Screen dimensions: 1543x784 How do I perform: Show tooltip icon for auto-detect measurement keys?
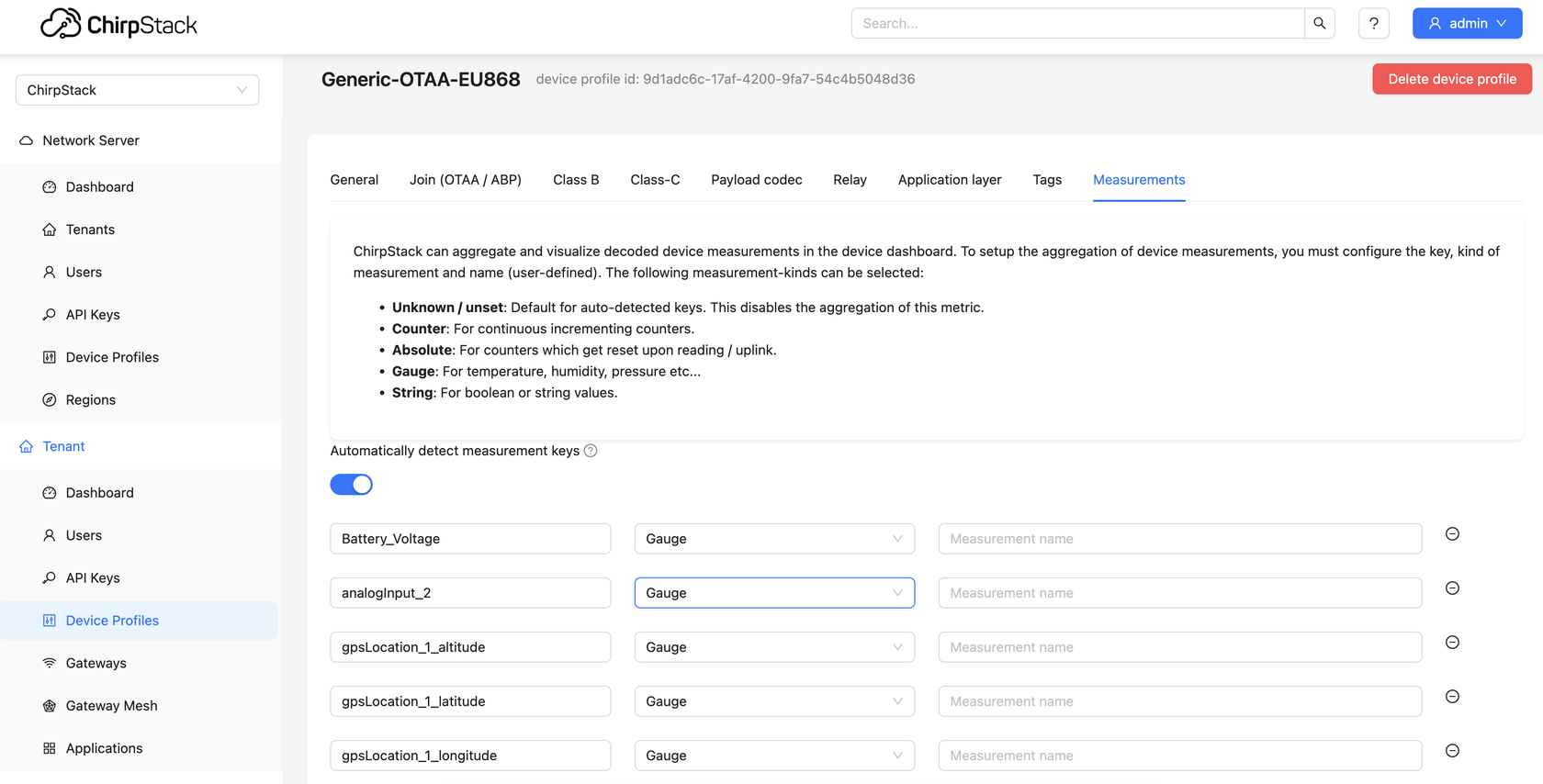coord(591,451)
